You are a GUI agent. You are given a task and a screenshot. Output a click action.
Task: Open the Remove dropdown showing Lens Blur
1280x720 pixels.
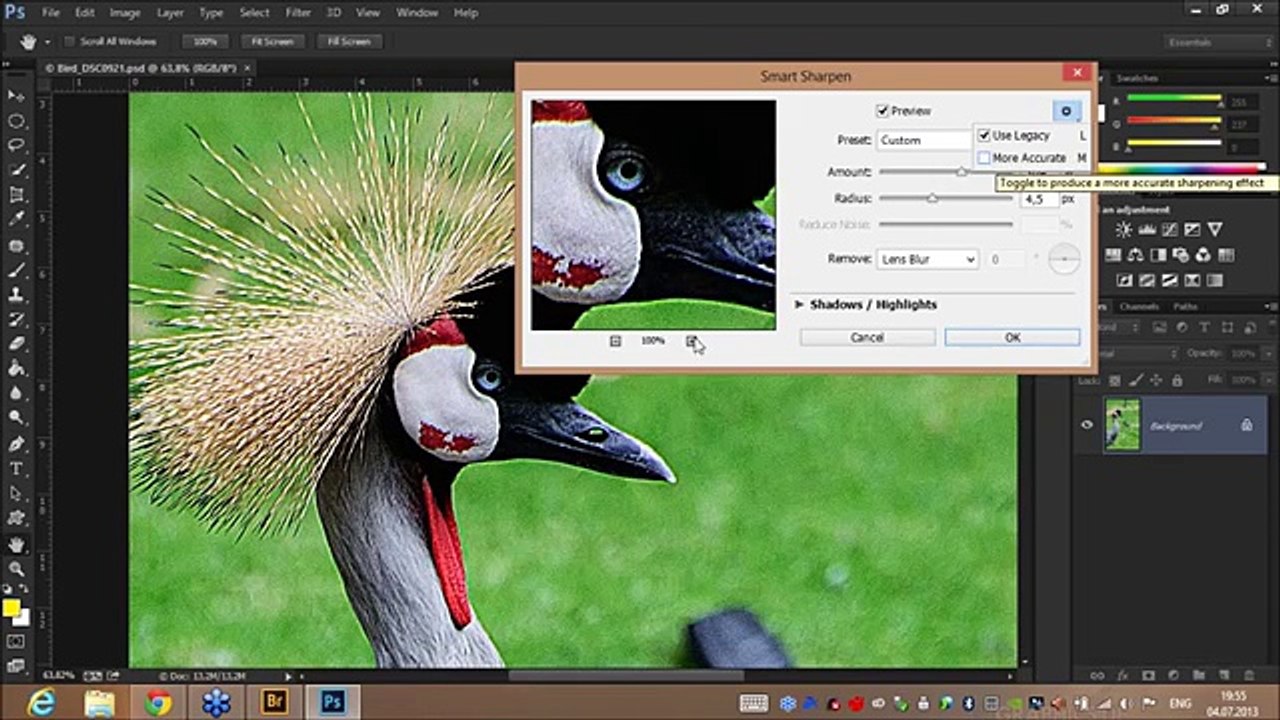tap(927, 259)
